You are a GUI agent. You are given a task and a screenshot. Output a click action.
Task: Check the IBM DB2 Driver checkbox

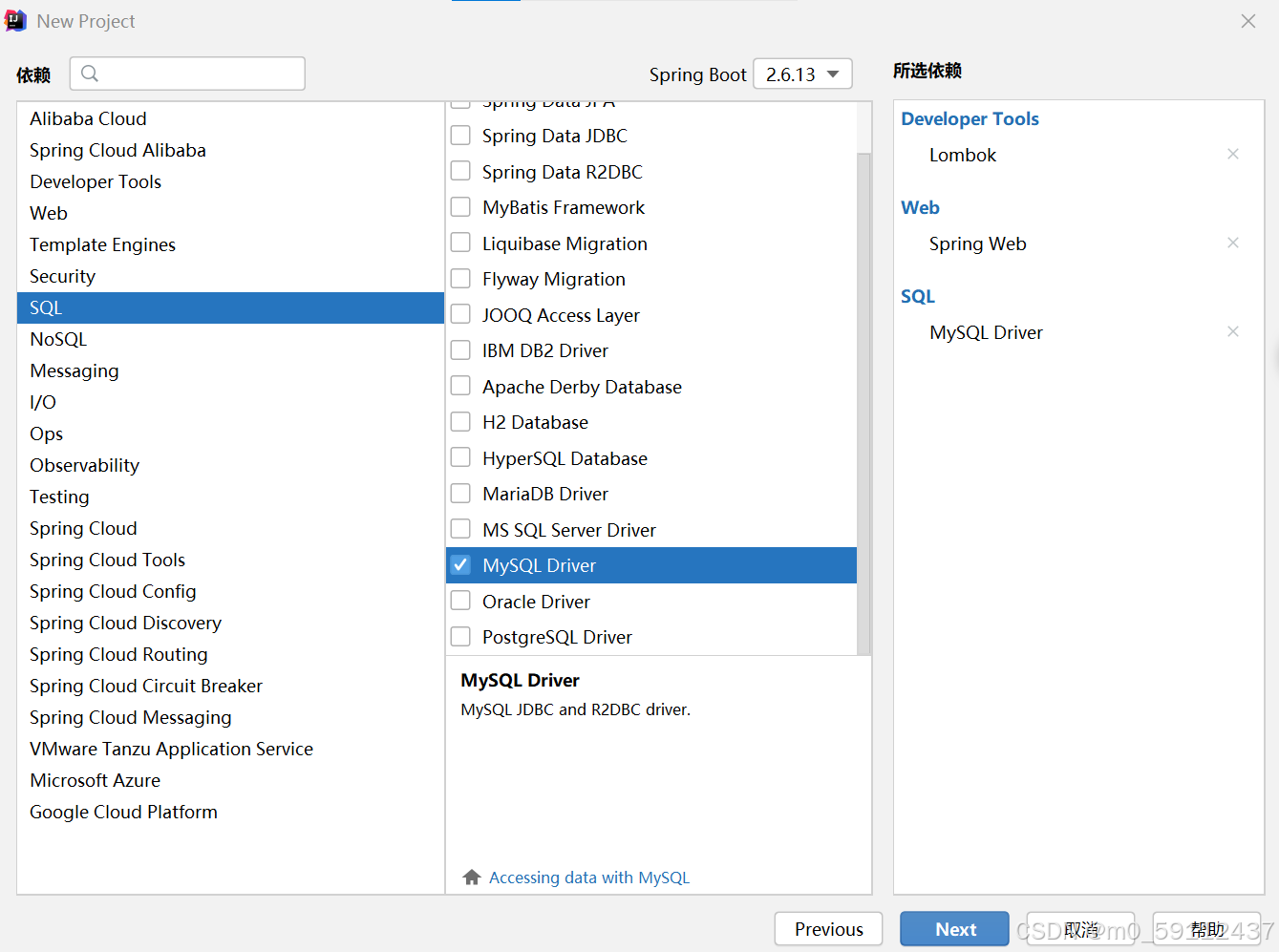(x=460, y=349)
